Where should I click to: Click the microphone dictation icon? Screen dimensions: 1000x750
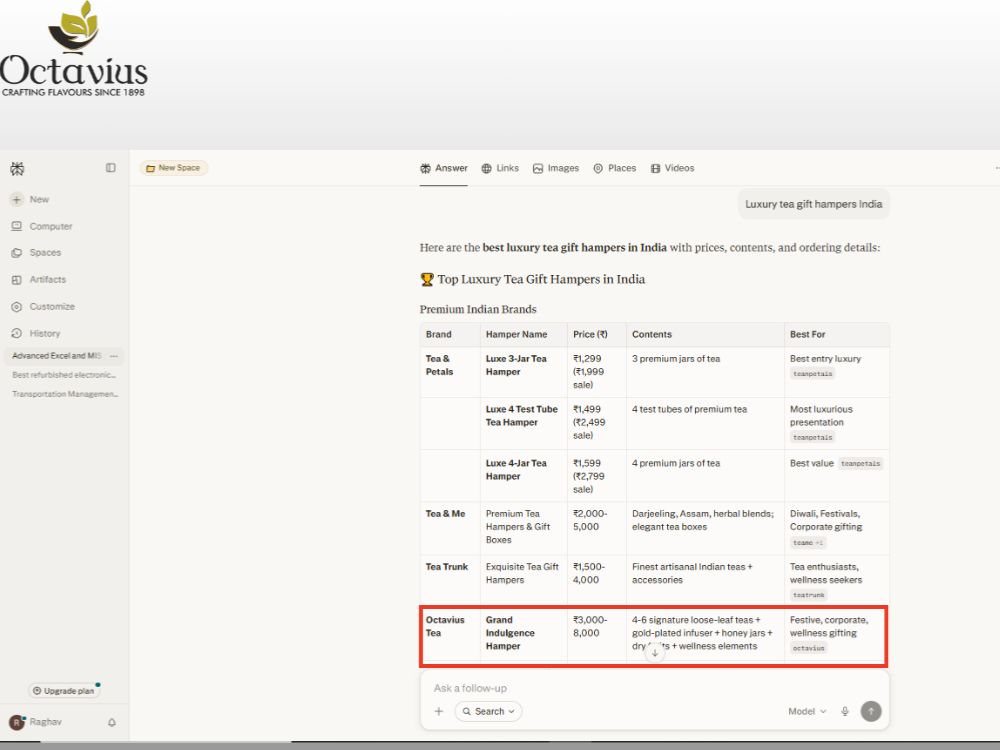pos(845,711)
